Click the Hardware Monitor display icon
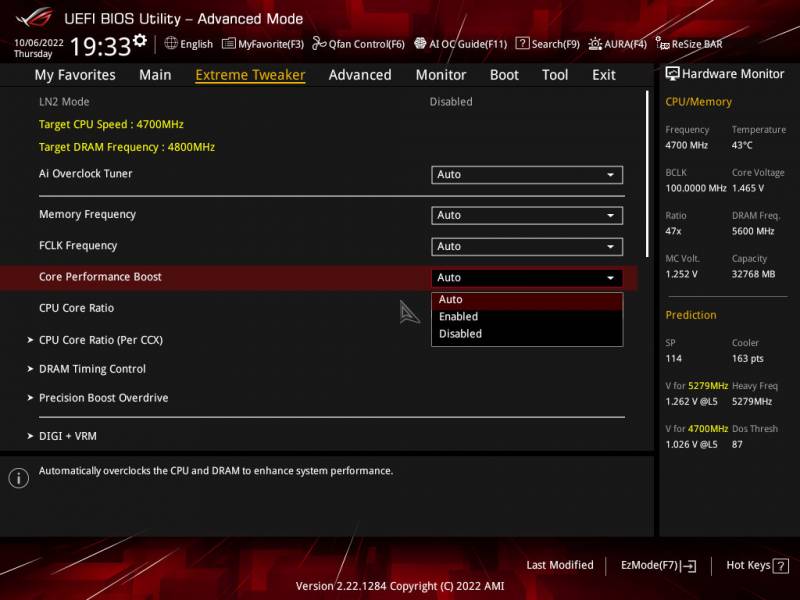 [672, 74]
